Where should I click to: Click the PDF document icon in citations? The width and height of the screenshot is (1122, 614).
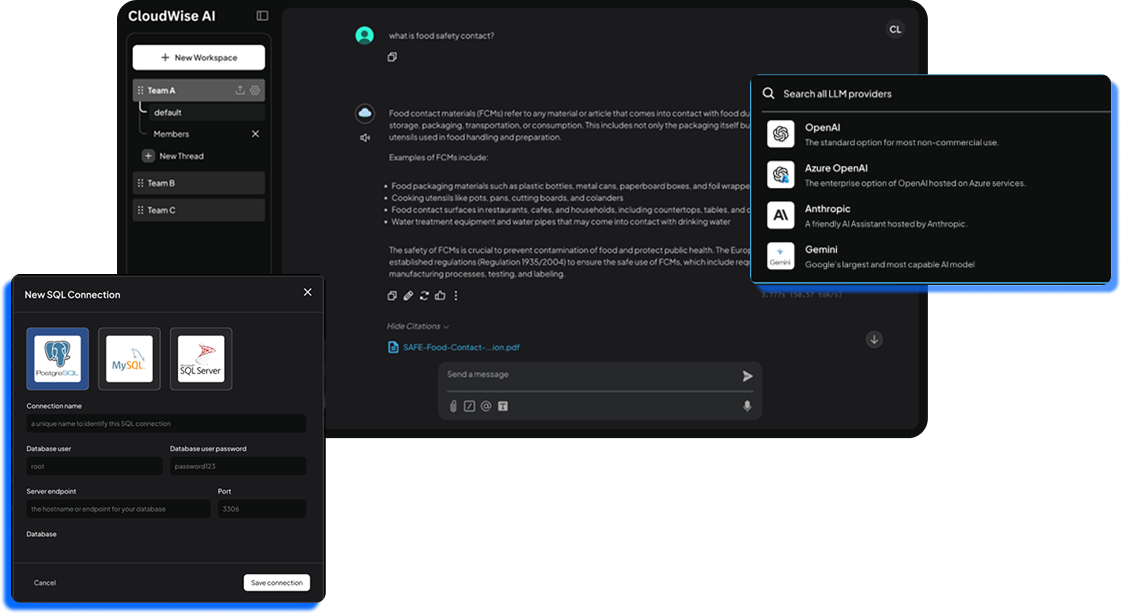(393, 347)
